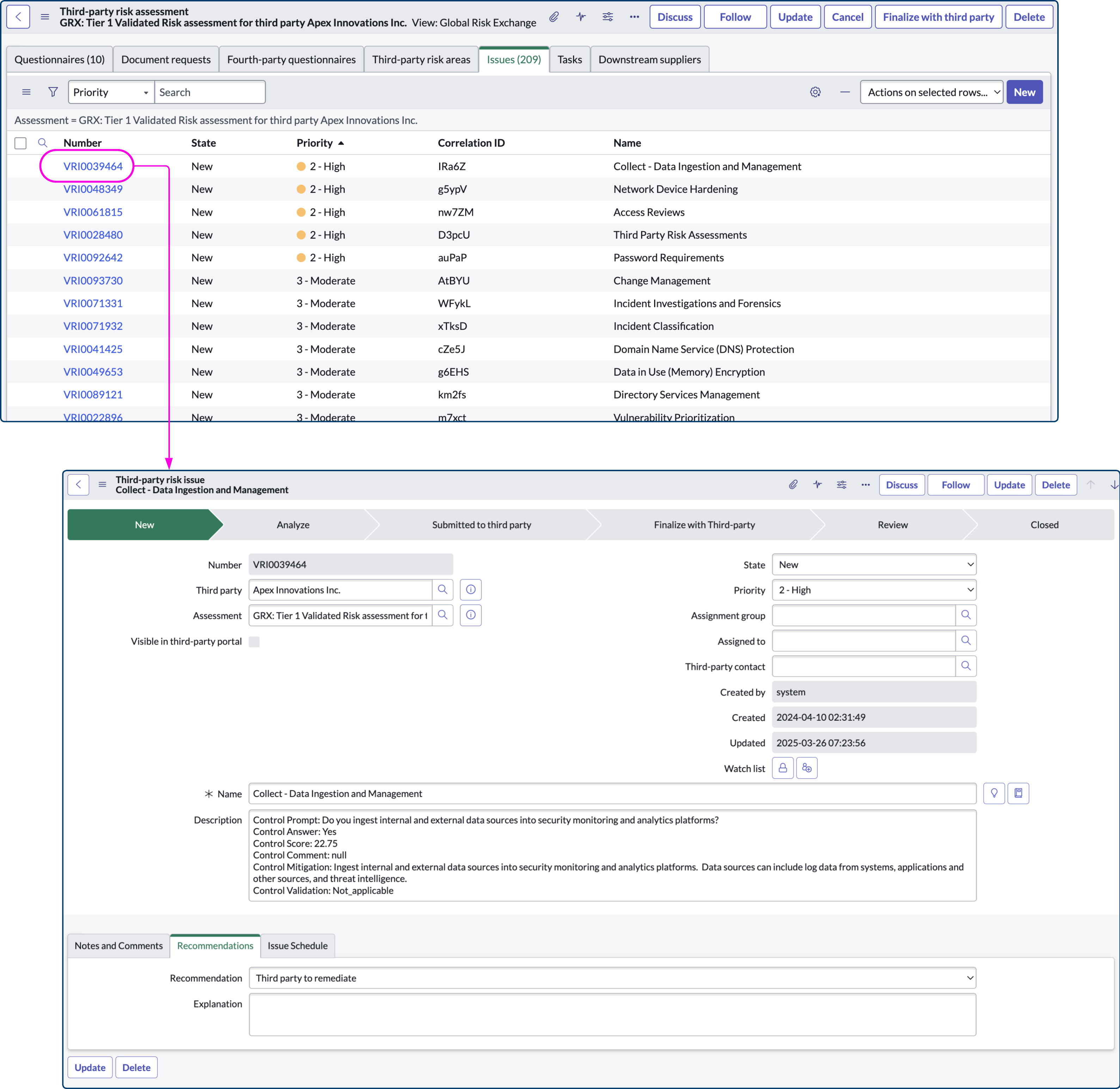
Task: Open hamburger menu in risk assessment header
Action: [x=45, y=17]
